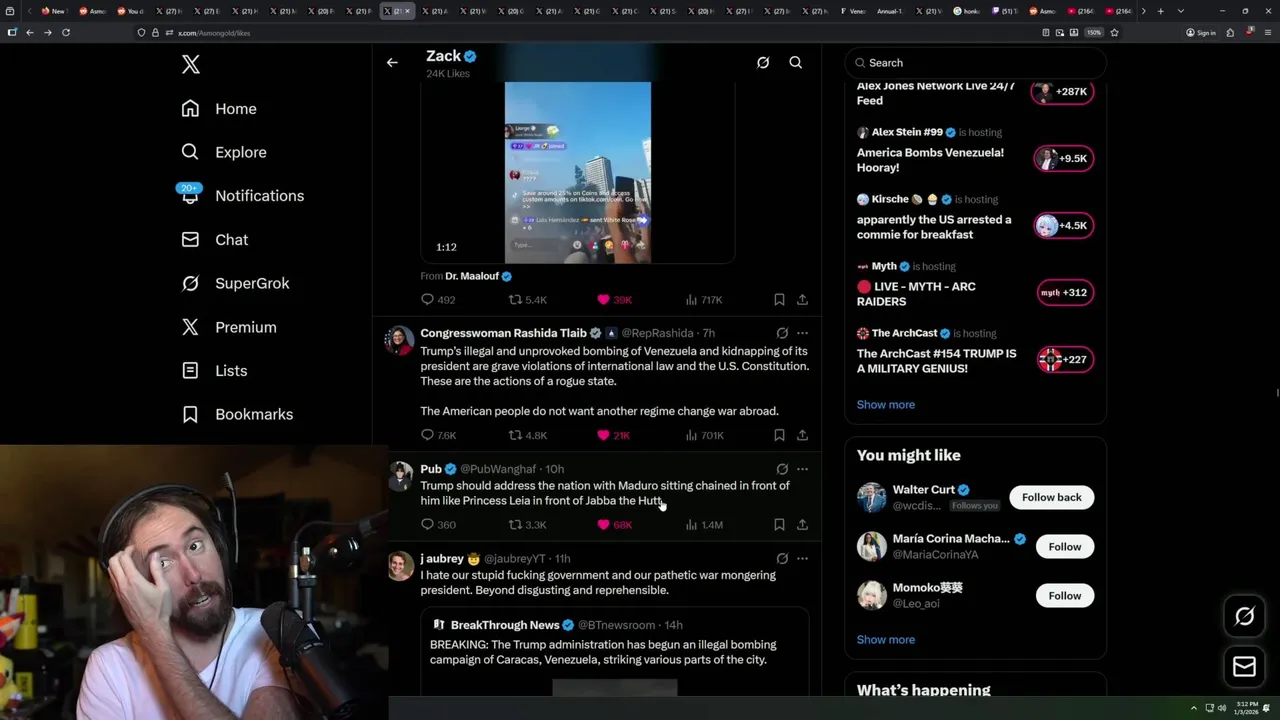Open the floating Grok button
1280x720 pixels.
point(1244,617)
